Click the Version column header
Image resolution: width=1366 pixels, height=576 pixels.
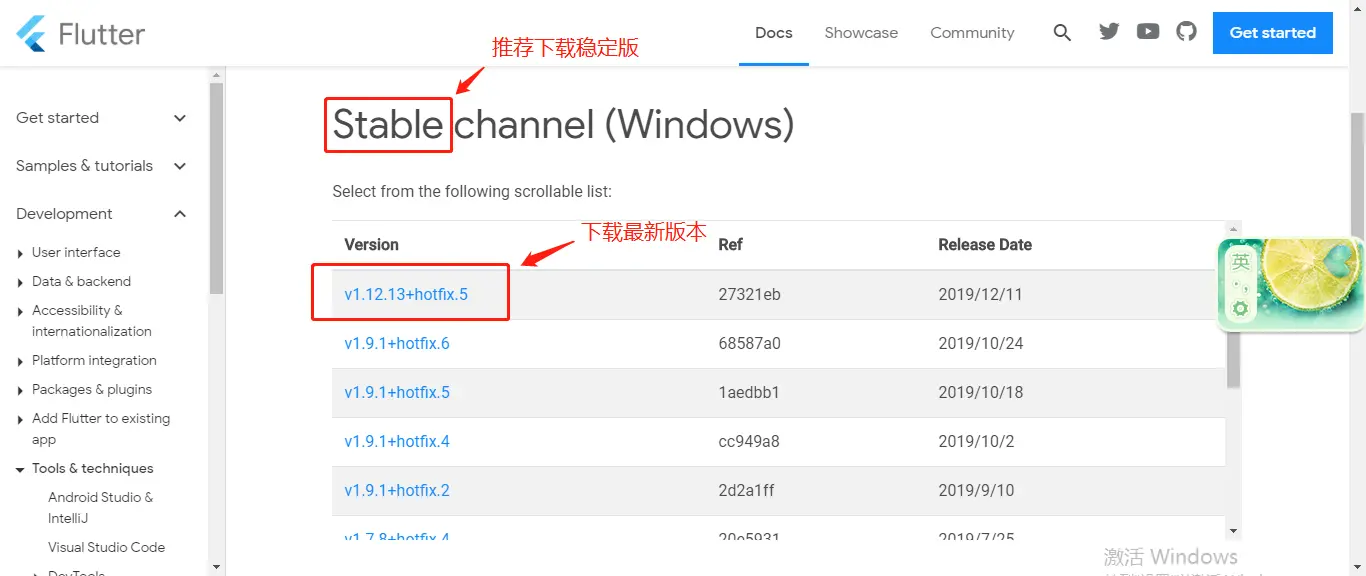click(x=371, y=245)
